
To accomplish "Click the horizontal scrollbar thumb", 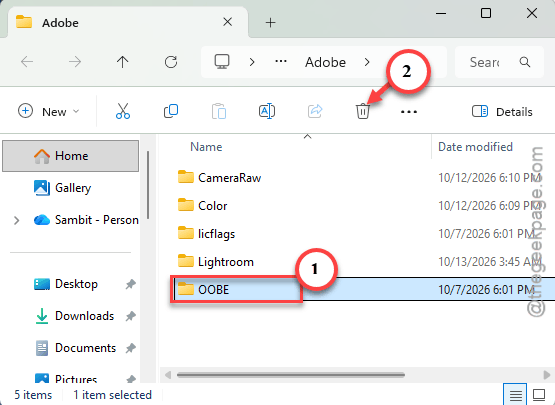I will pyautogui.click(x=291, y=375).
